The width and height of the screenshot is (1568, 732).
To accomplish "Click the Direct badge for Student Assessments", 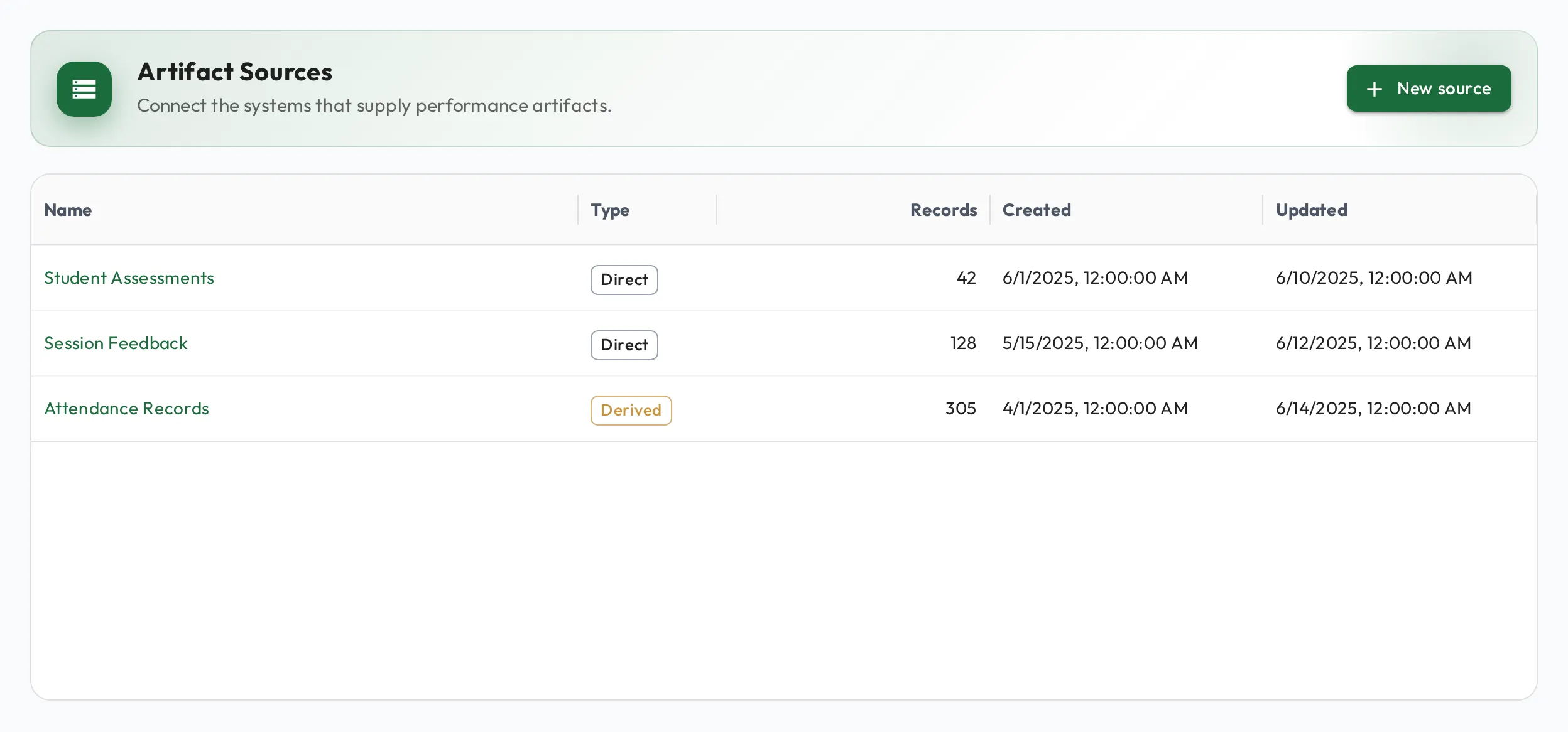I will [x=624, y=279].
